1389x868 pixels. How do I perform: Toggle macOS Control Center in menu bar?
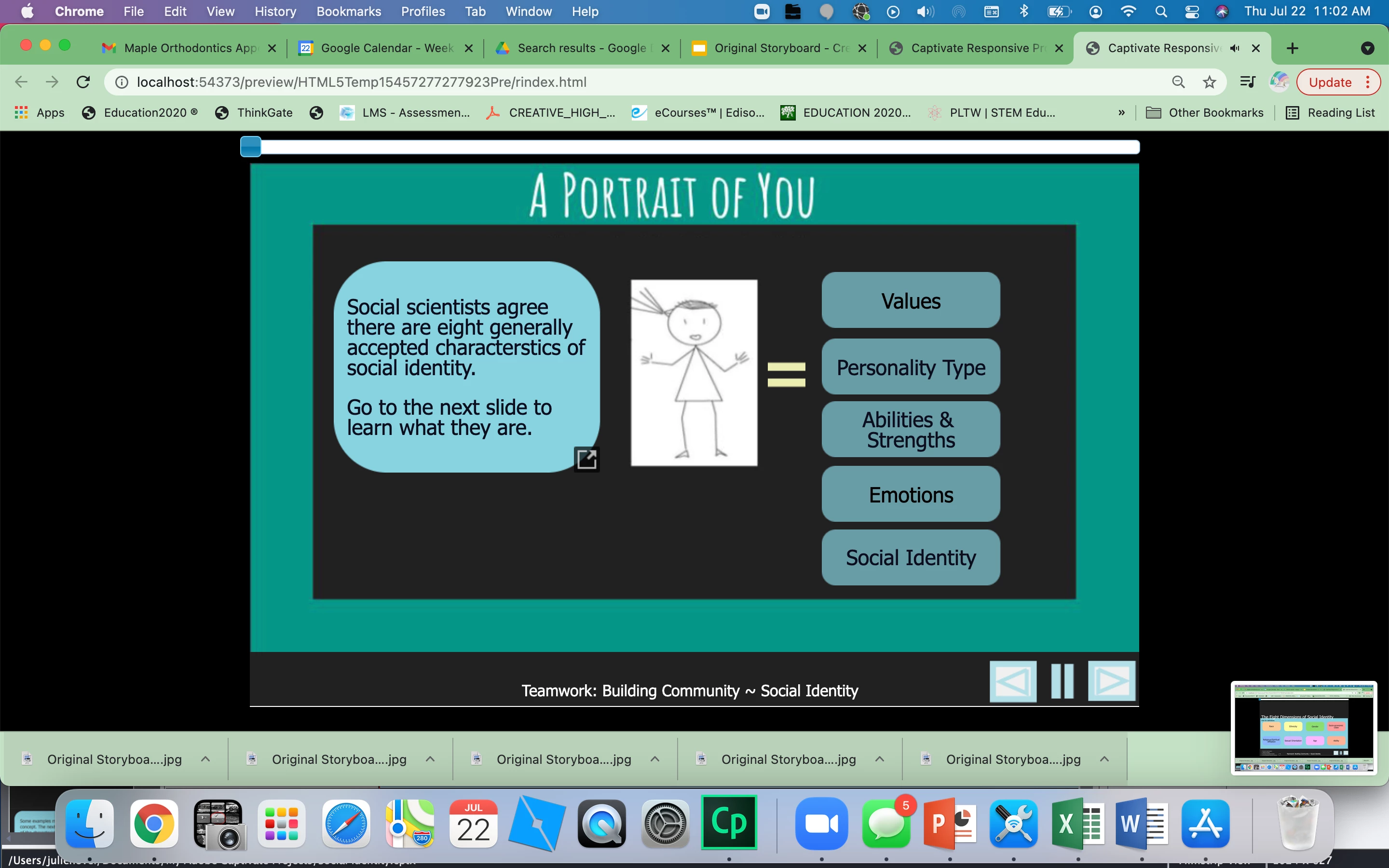[x=1192, y=12]
